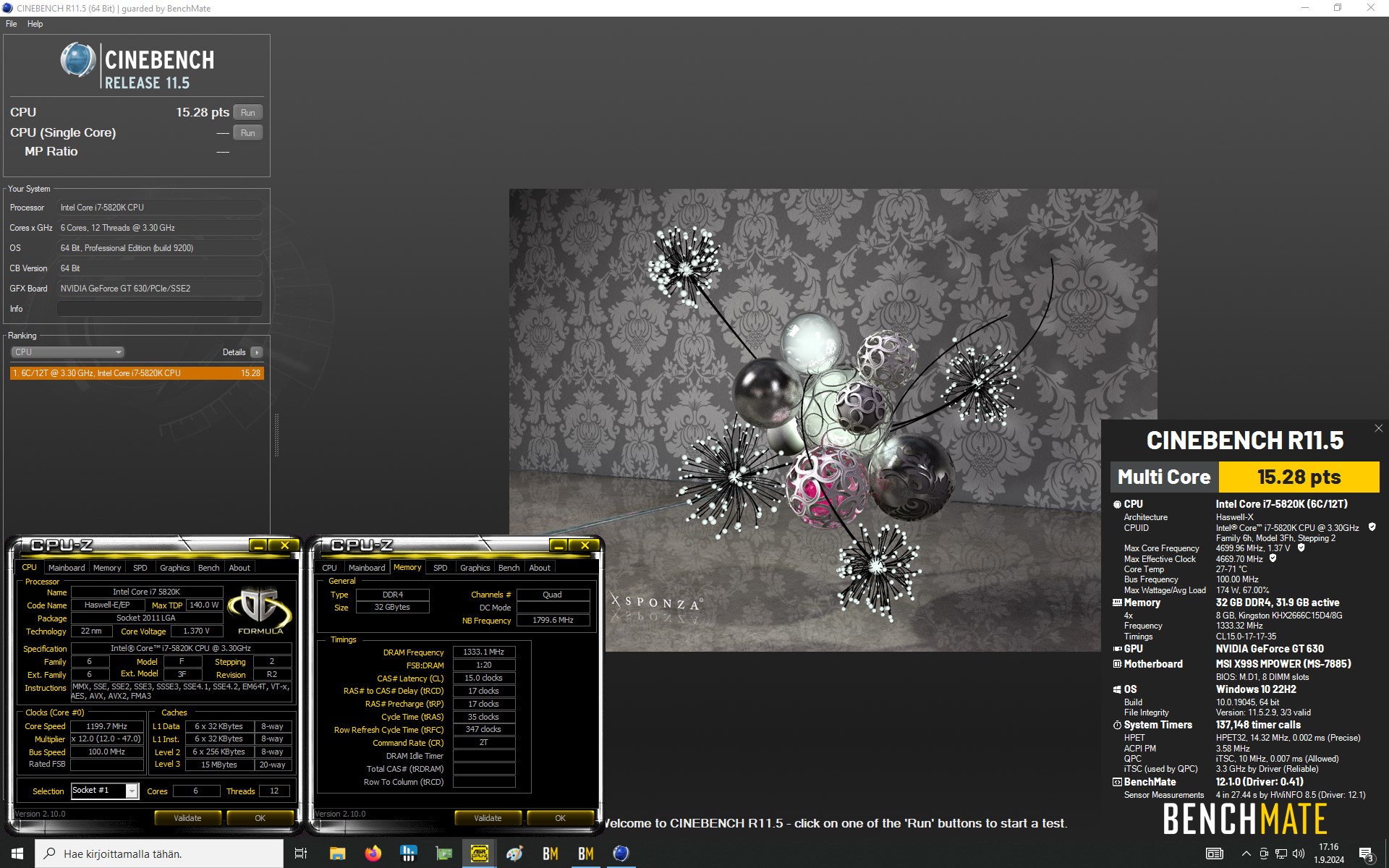Open Task View from the taskbar
1389x868 pixels.
(x=301, y=854)
